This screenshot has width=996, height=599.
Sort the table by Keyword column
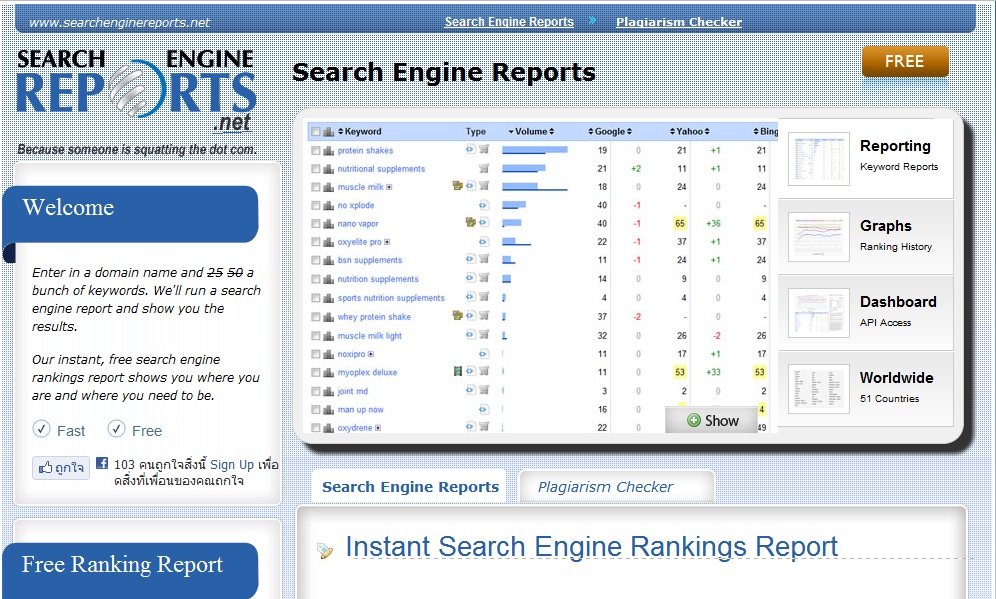pos(360,131)
